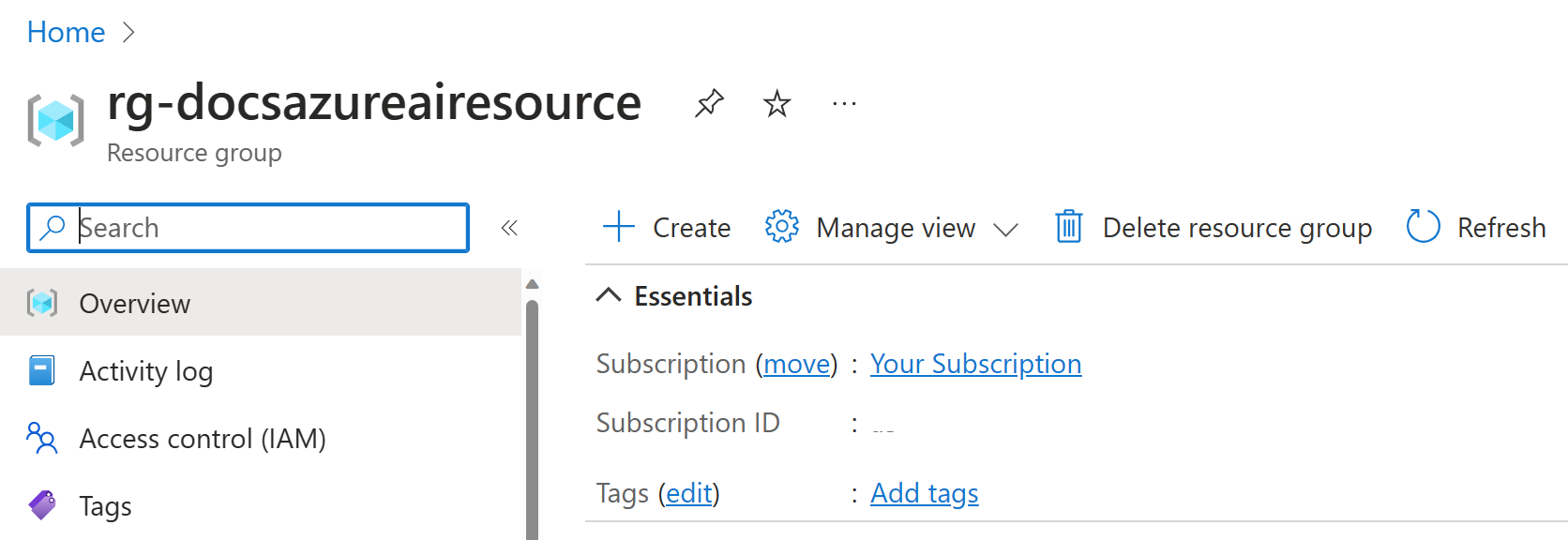1568x540 pixels.
Task: Delete resource group button
Action: tap(1214, 227)
